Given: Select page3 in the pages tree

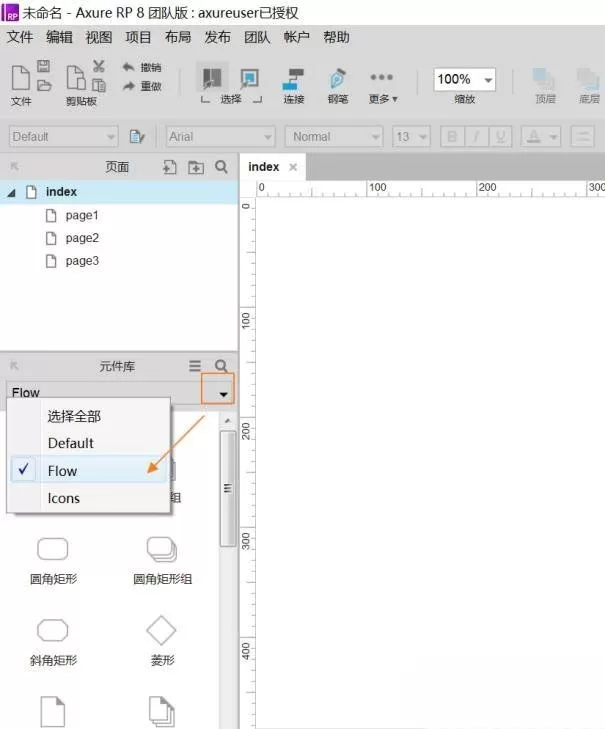Looking at the screenshot, I should point(82,261).
